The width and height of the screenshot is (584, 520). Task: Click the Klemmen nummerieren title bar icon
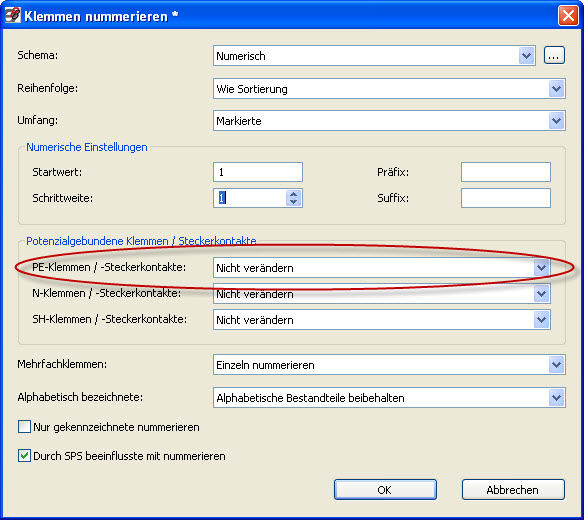pyautogui.click(x=13, y=15)
